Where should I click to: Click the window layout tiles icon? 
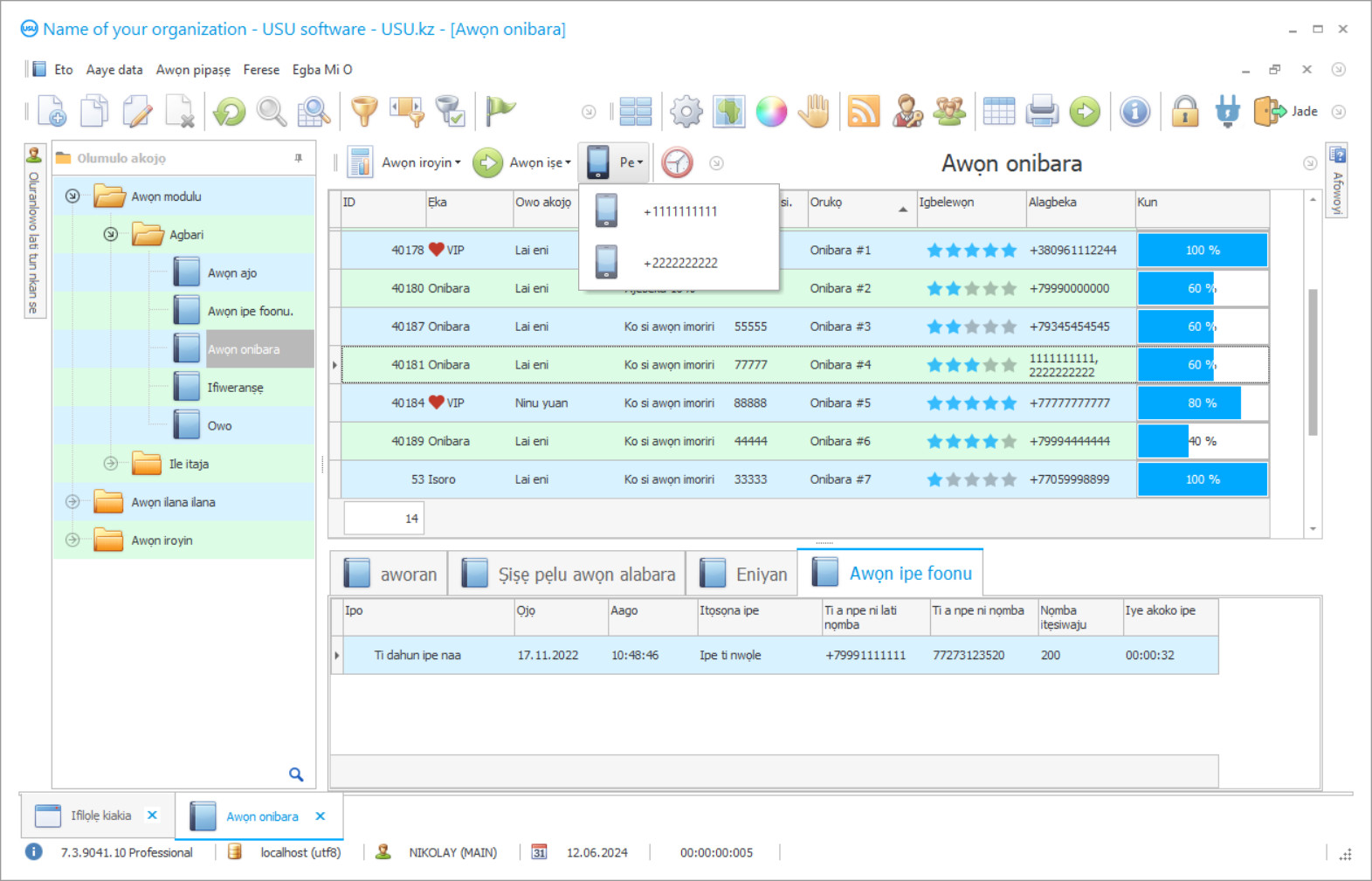click(x=636, y=111)
